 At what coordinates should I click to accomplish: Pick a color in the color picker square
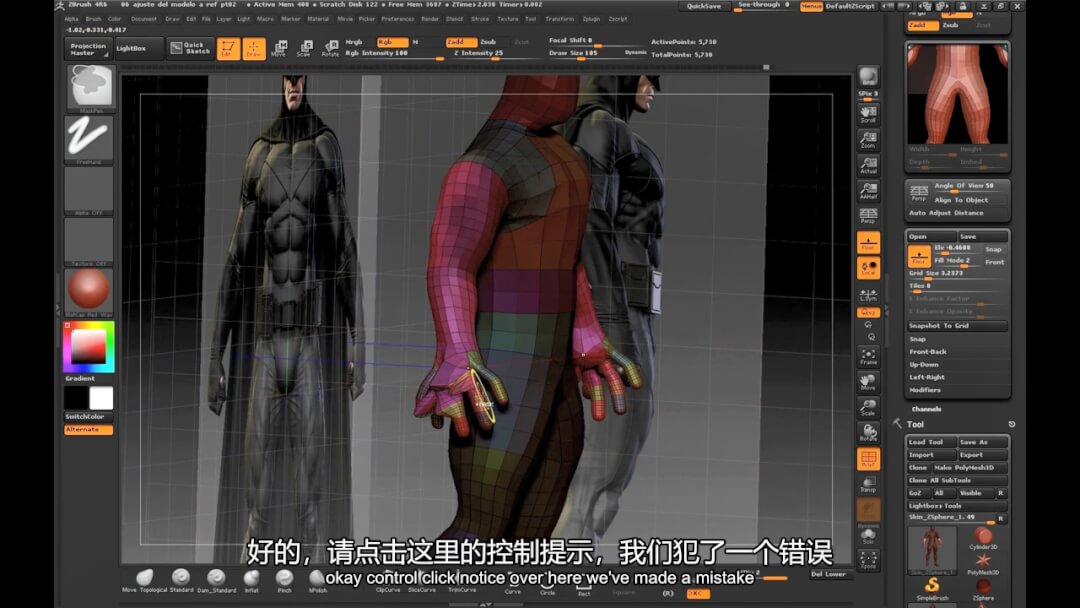(x=89, y=346)
